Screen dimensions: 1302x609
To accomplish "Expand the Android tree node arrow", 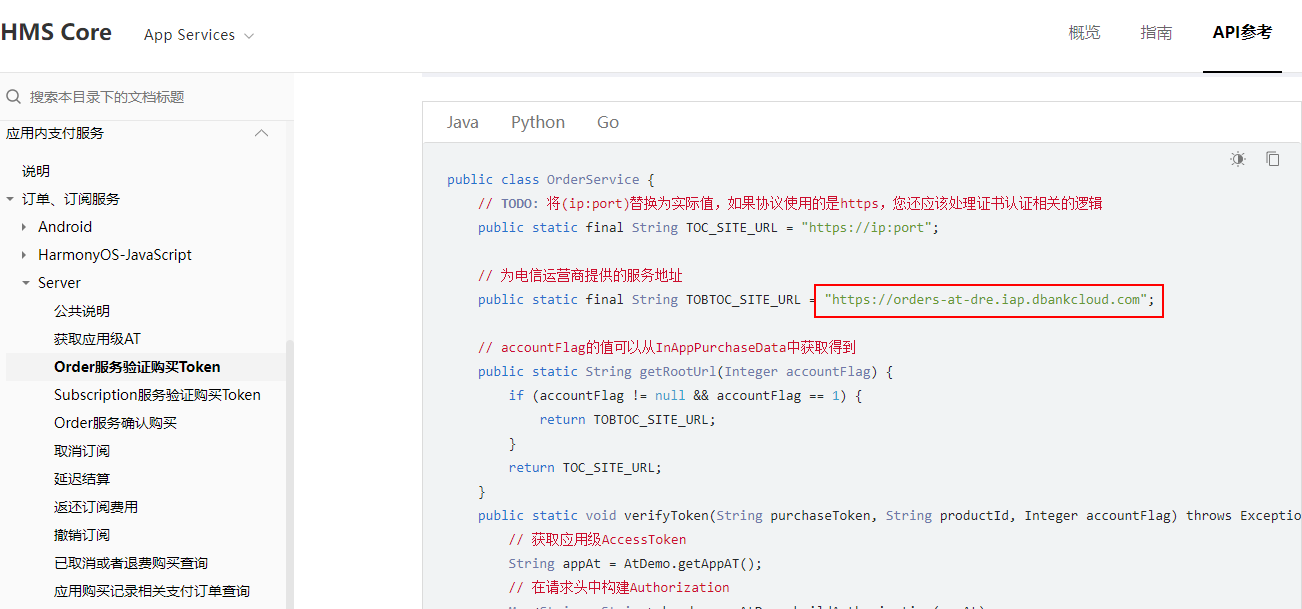I will tap(25, 227).
